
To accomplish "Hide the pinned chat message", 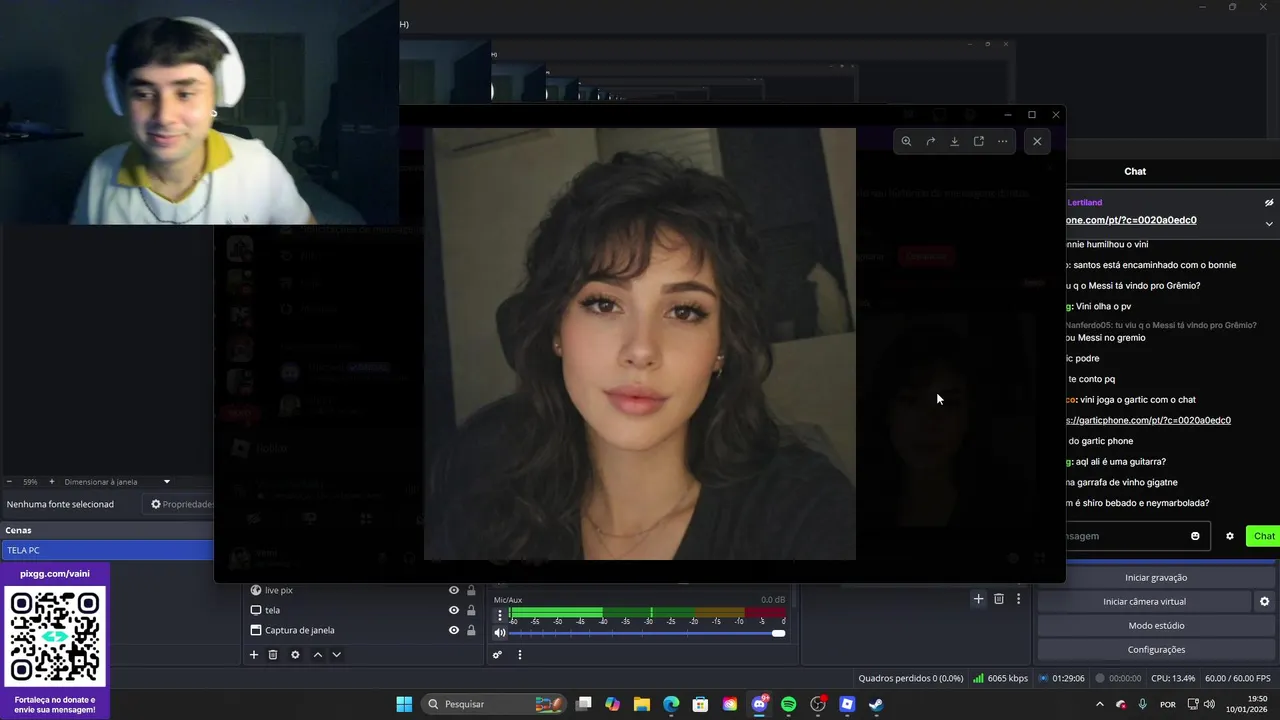I will [1269, 202].
